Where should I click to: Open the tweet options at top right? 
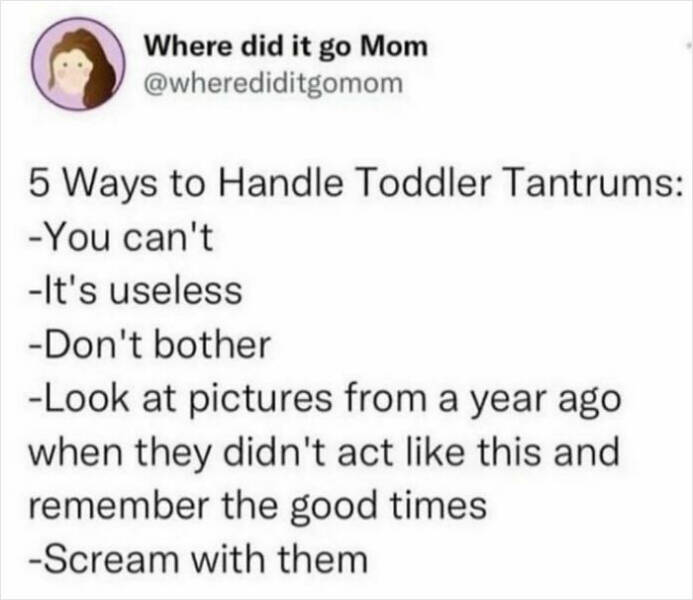coord(689,45)
